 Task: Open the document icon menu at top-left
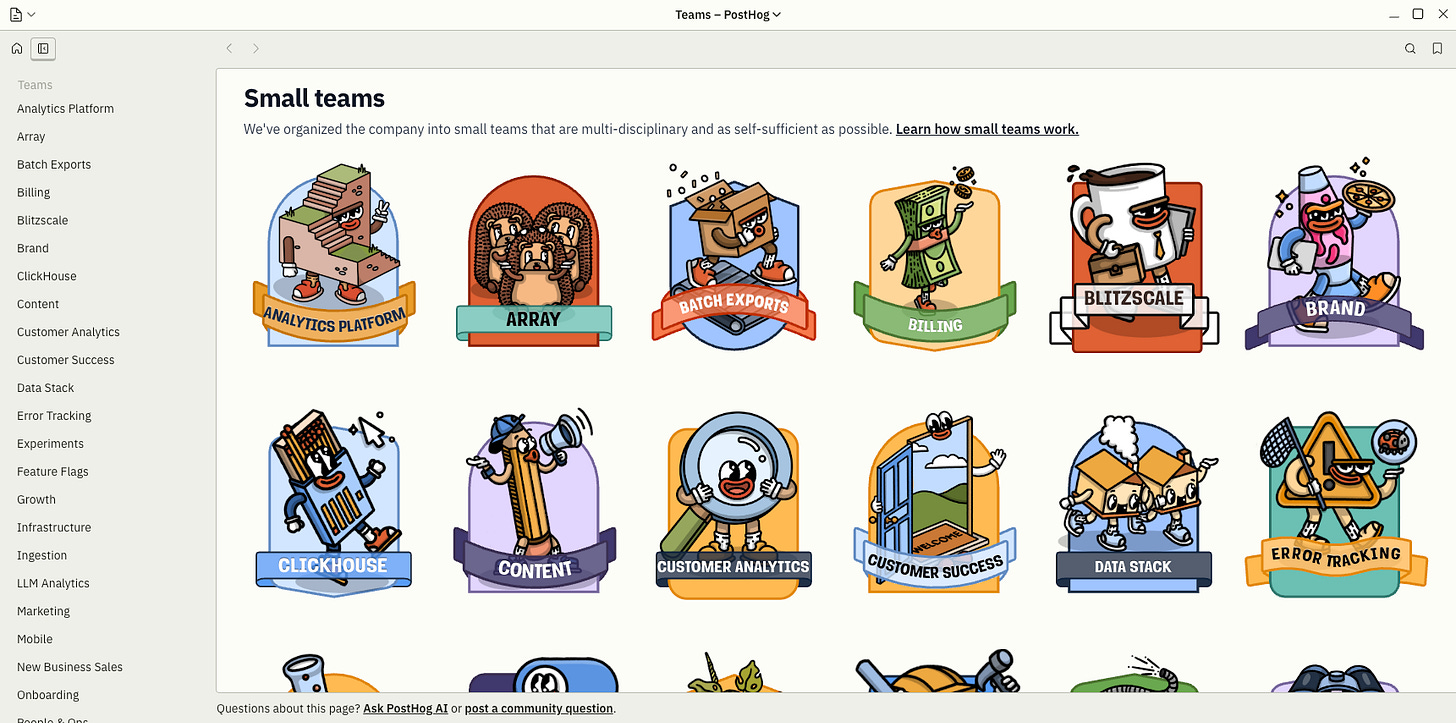click(x=22, y=14)
